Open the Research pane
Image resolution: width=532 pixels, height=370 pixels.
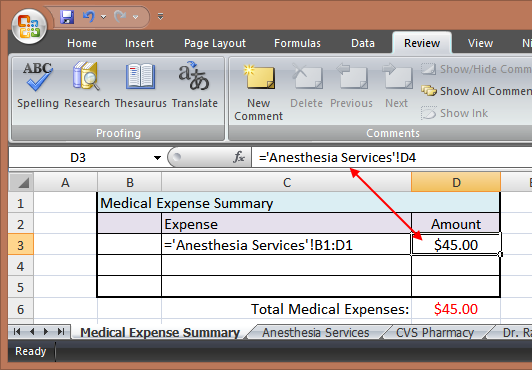(x=87, y=85)
